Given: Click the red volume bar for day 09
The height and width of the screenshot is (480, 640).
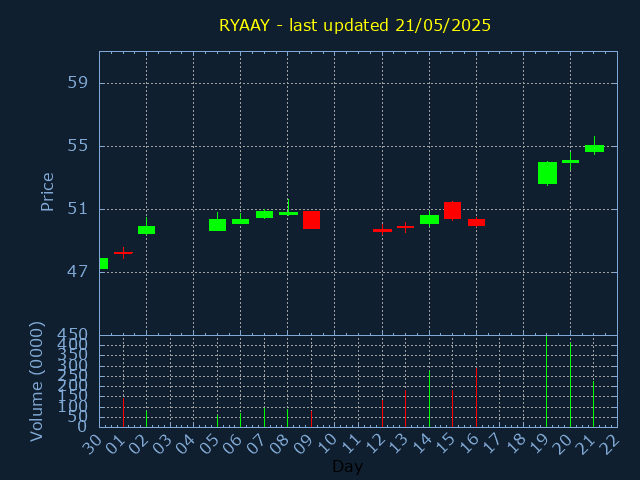Looking at the screenshot, I should pyautogui.click(x=311, y=419).
